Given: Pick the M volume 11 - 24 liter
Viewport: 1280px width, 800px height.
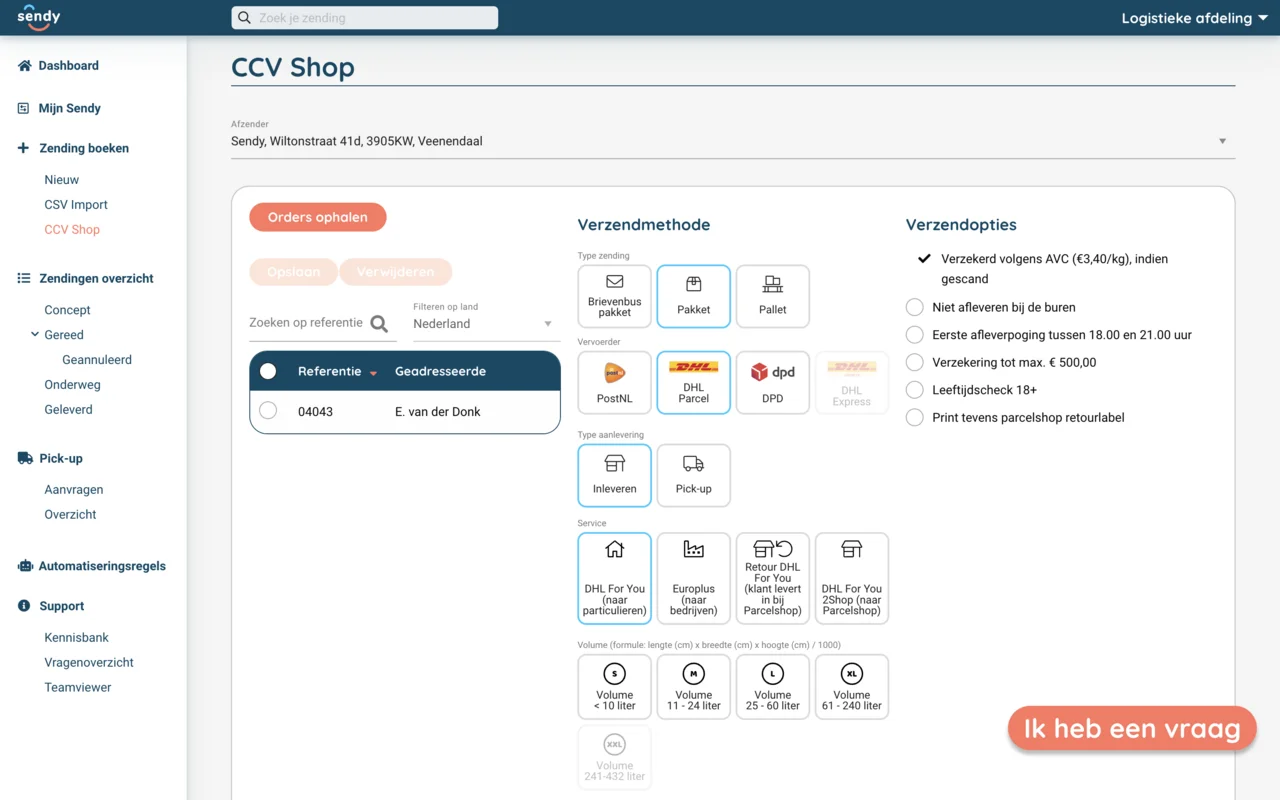Looking at the screenshot, I should 694,687.
